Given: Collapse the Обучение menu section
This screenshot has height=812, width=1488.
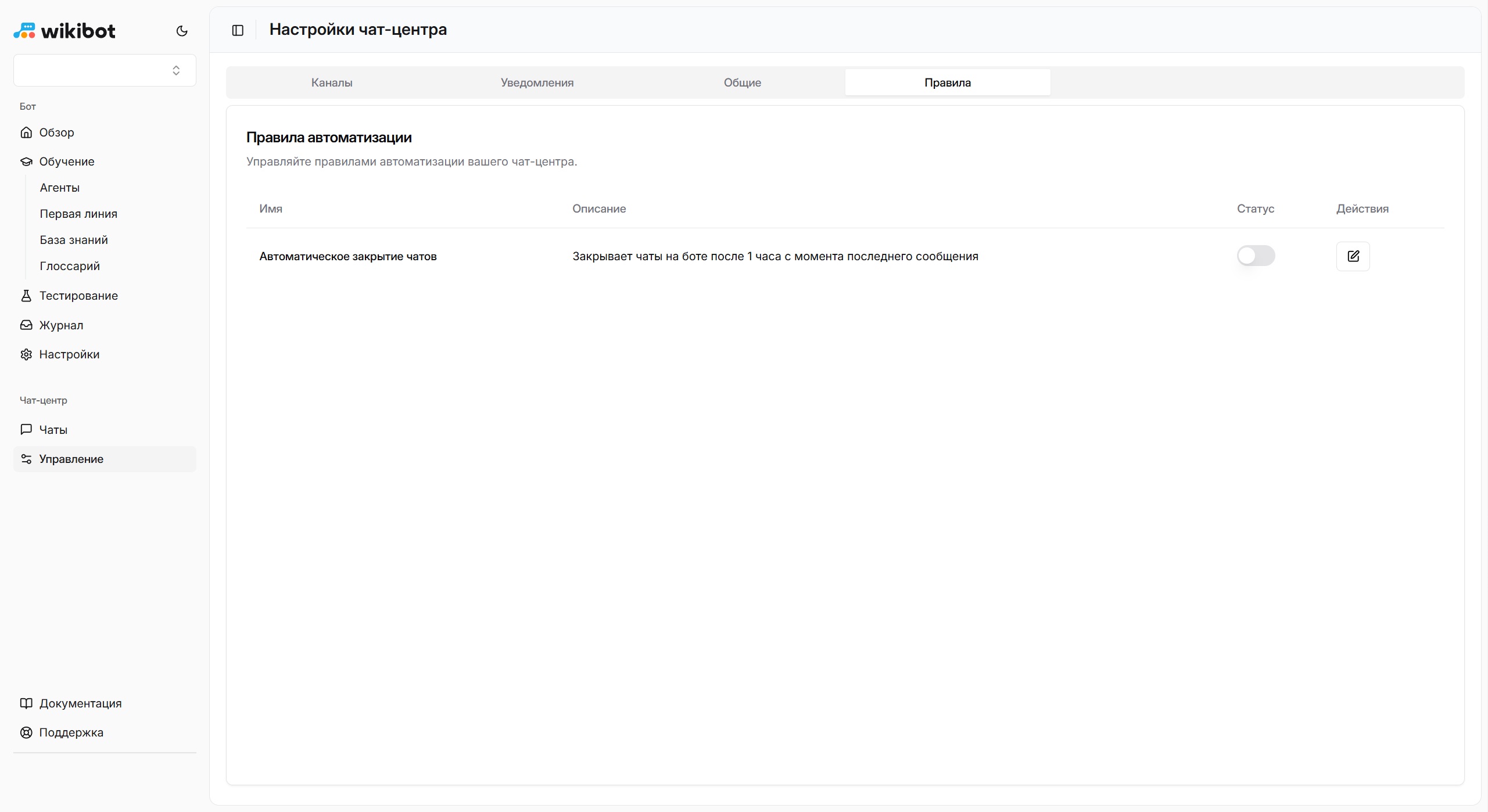Looking at the screenshot, I should pos(66,161).
